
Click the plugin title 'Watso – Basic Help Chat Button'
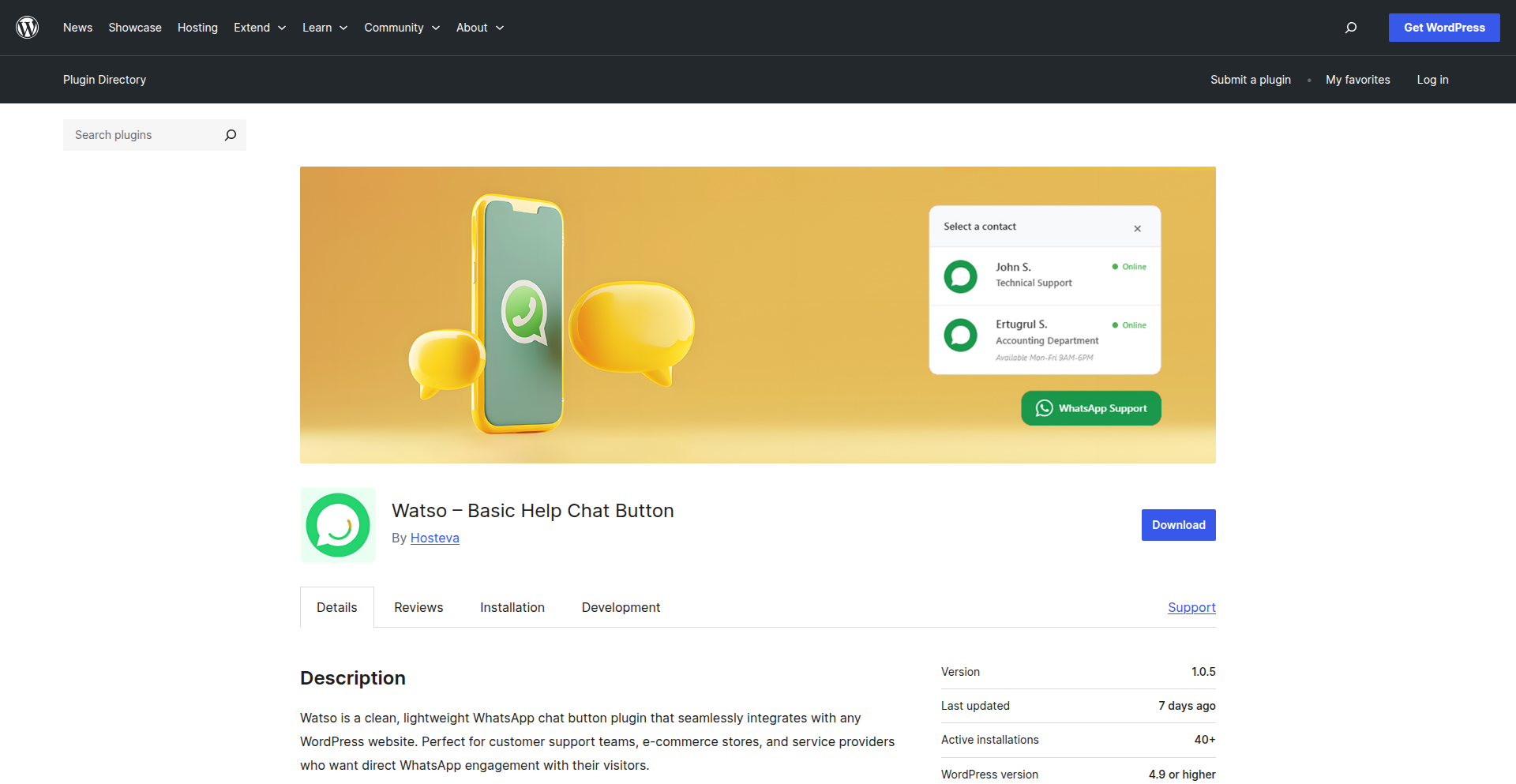coord(533,511)
